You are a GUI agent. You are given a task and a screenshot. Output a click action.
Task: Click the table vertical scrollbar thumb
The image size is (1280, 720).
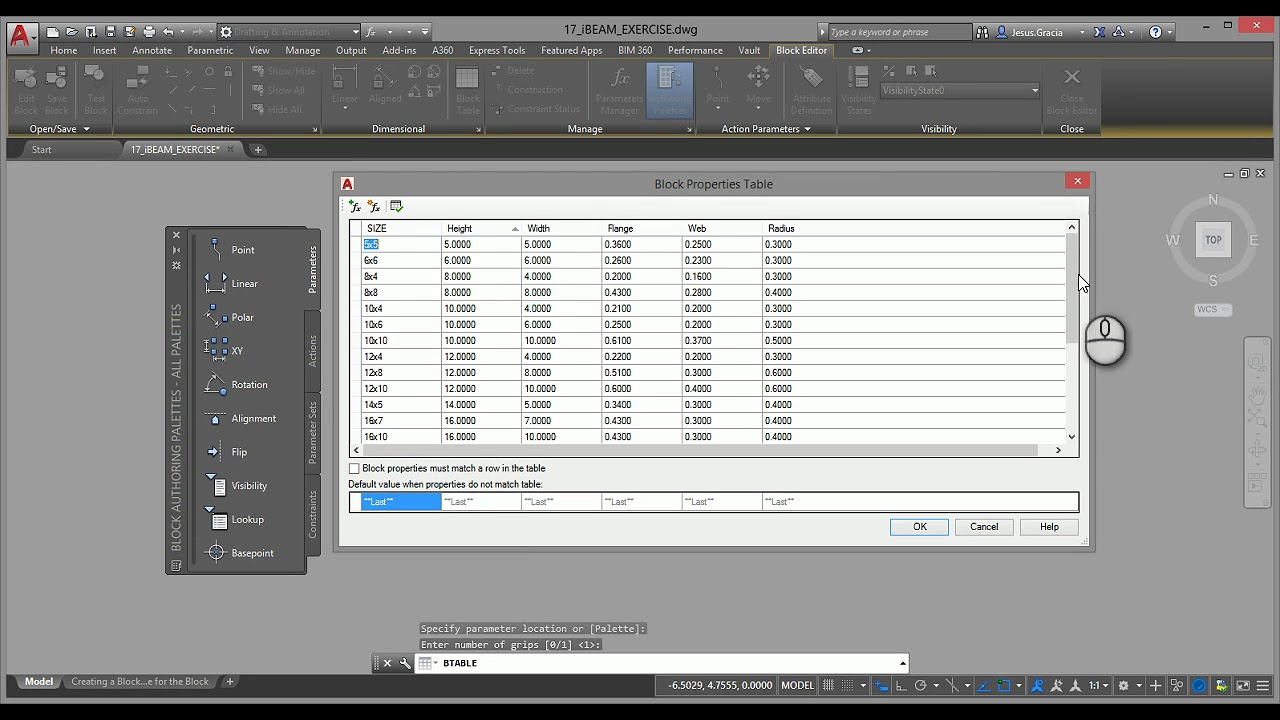tap(1072, 288)
